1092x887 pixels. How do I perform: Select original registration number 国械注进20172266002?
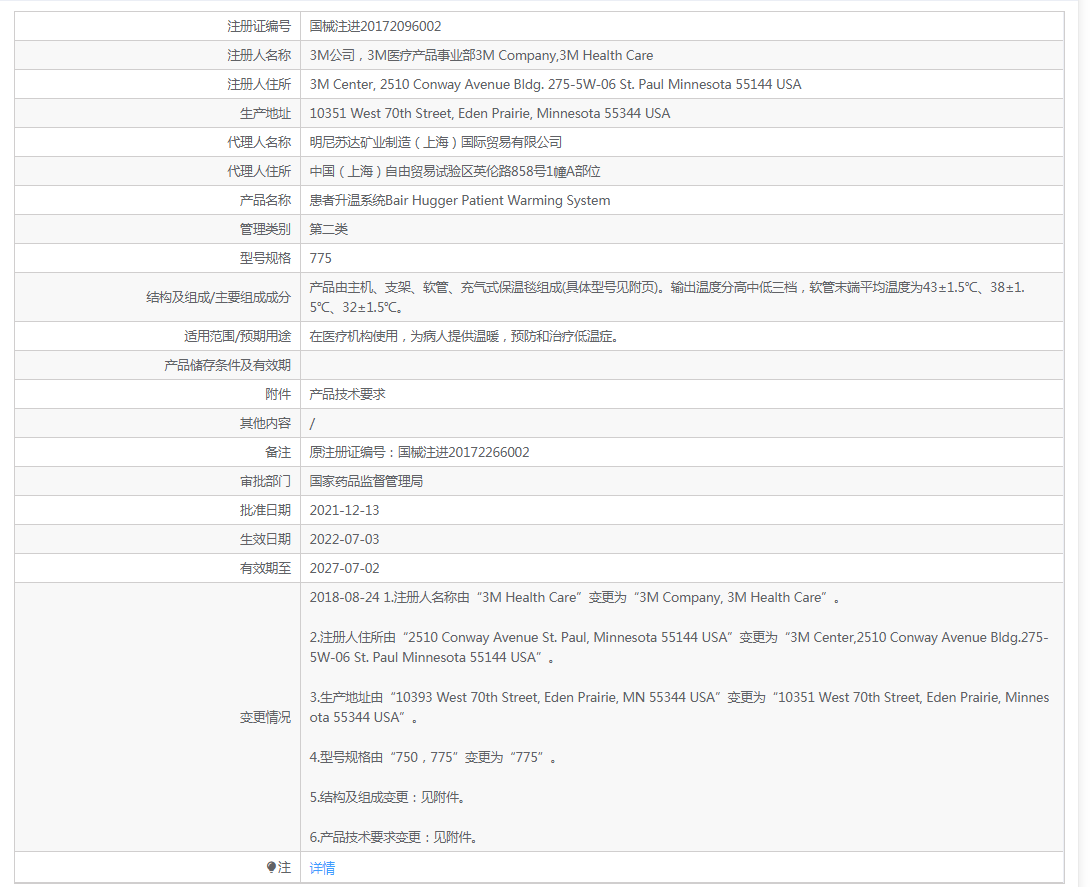point(463,453)
